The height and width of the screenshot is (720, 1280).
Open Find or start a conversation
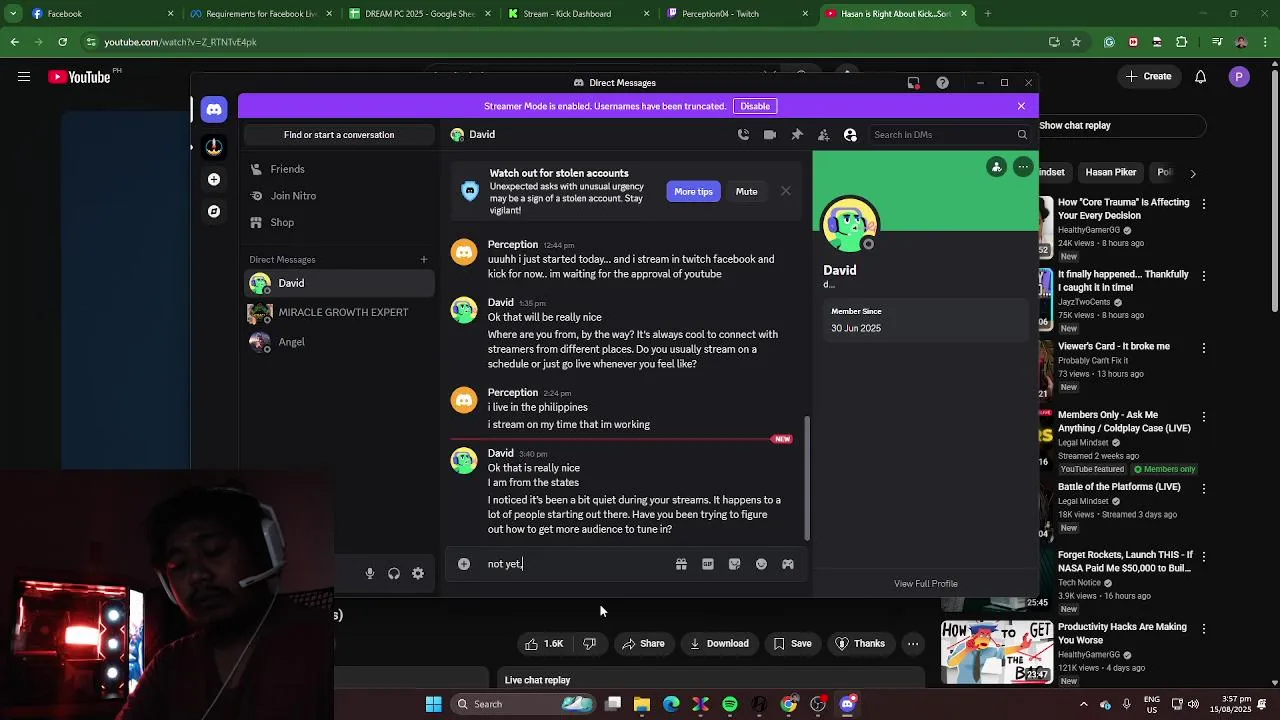(339, 135)
